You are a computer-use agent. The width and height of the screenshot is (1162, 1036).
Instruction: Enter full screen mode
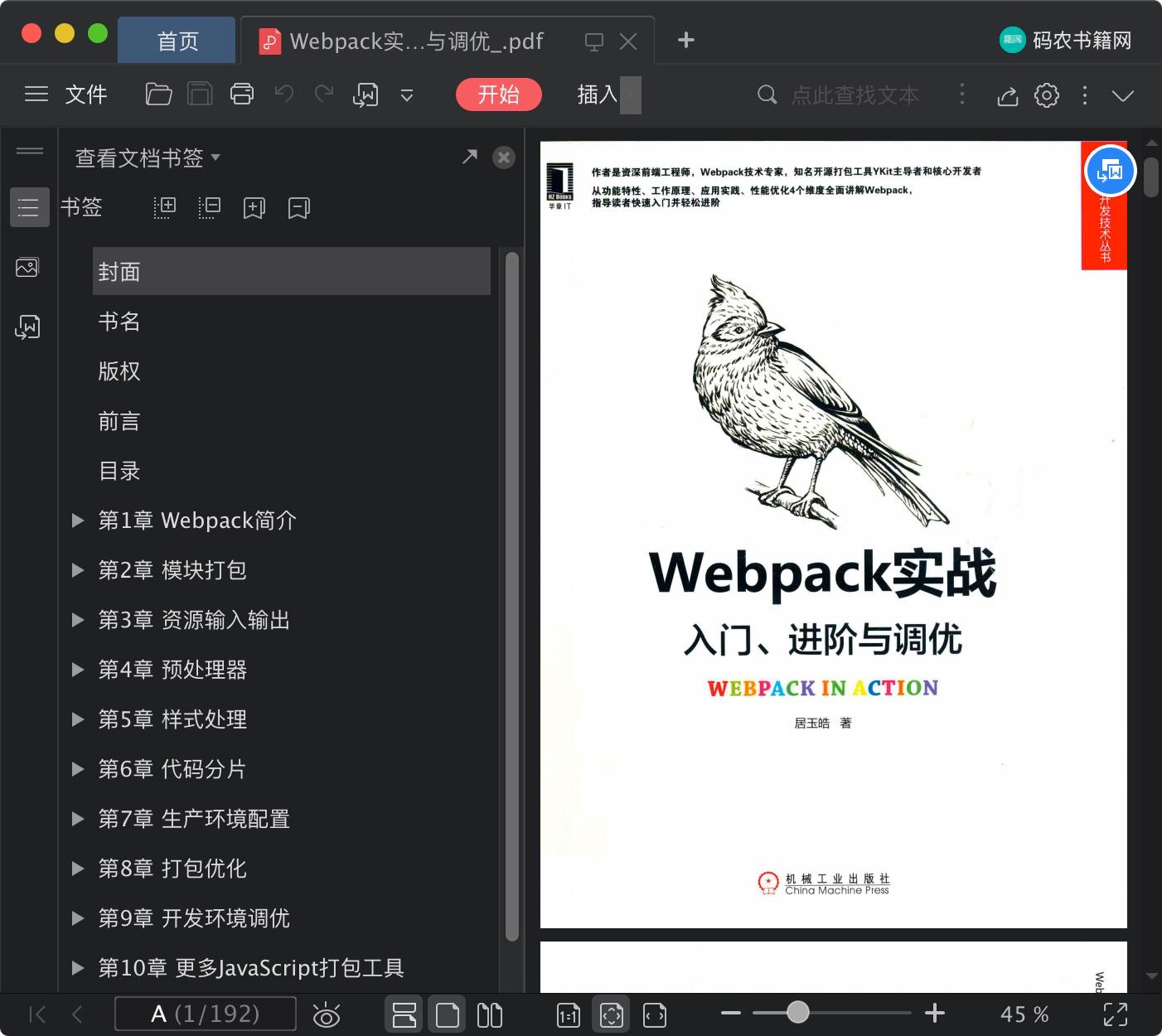pyautogui.click(x=1116, y=1014)
